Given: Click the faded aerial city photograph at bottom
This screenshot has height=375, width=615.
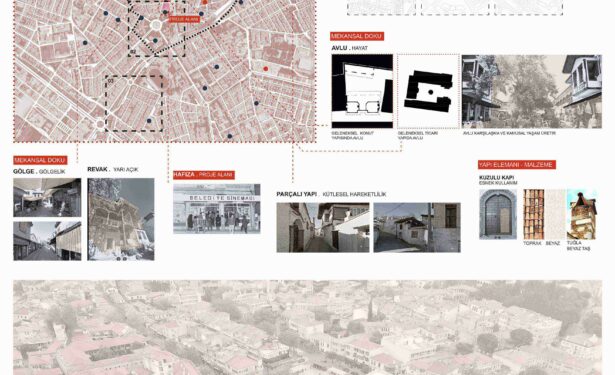Looking at the screenshot, I should pos(308,328).
